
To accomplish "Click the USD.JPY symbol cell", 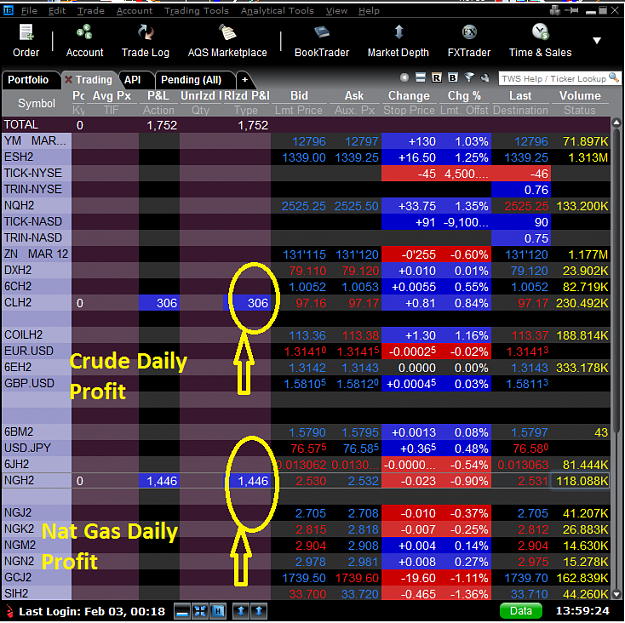I will point(37,448).
